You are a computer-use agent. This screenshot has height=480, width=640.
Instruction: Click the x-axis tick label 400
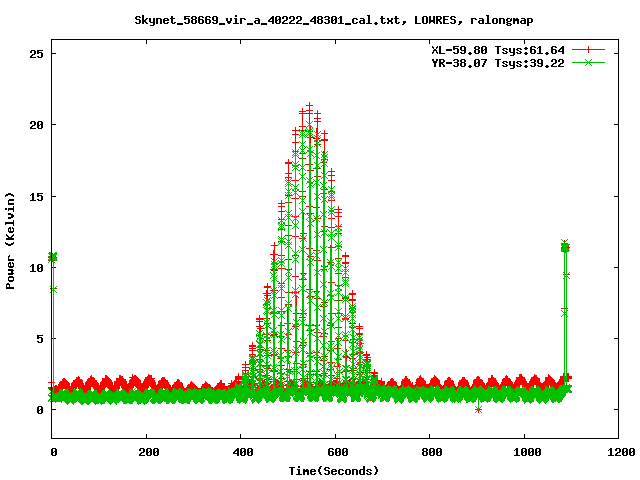pyautogui.click(x=243, y=452)
